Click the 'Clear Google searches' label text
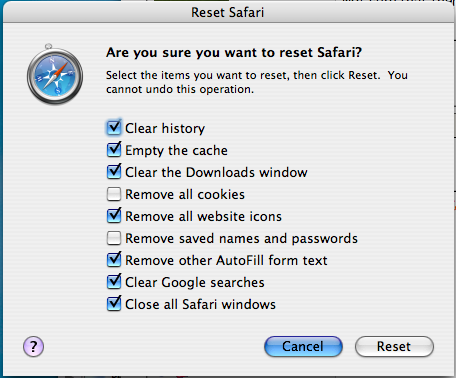This screenshot has height=378, width=456. tap(195, 283)
